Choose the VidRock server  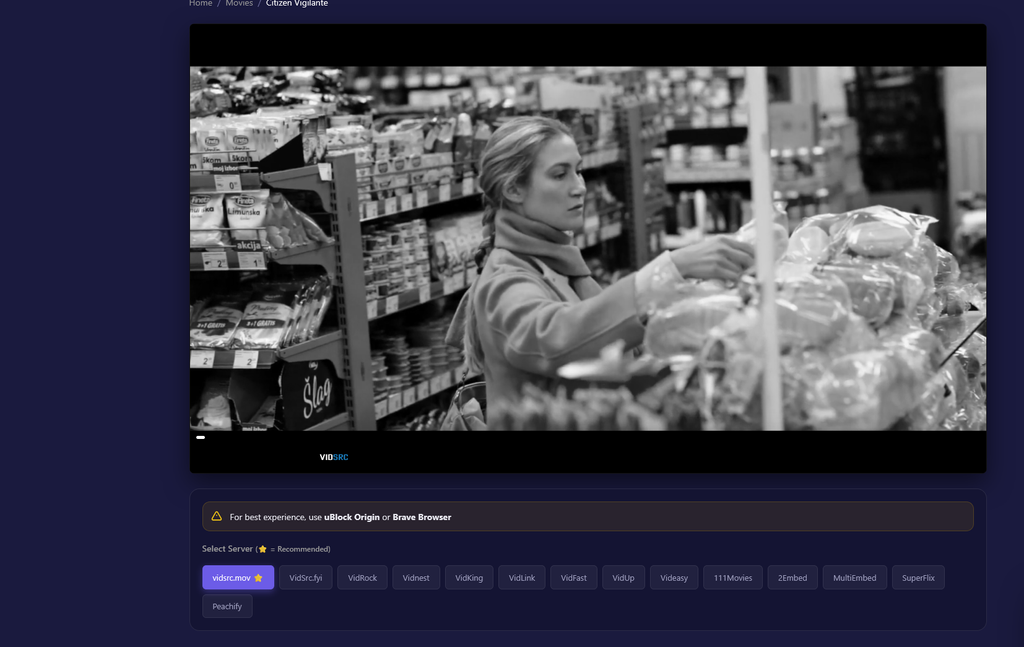click(x=362, y=578)
